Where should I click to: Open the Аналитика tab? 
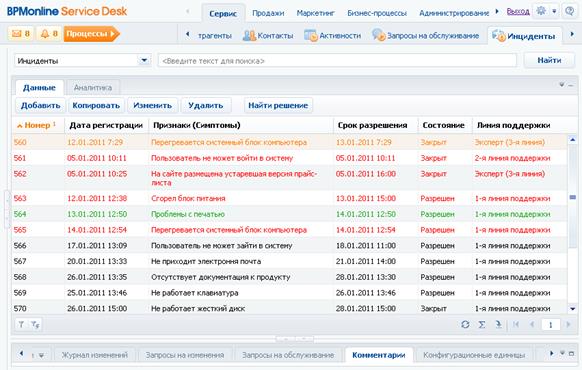(93, 88)
